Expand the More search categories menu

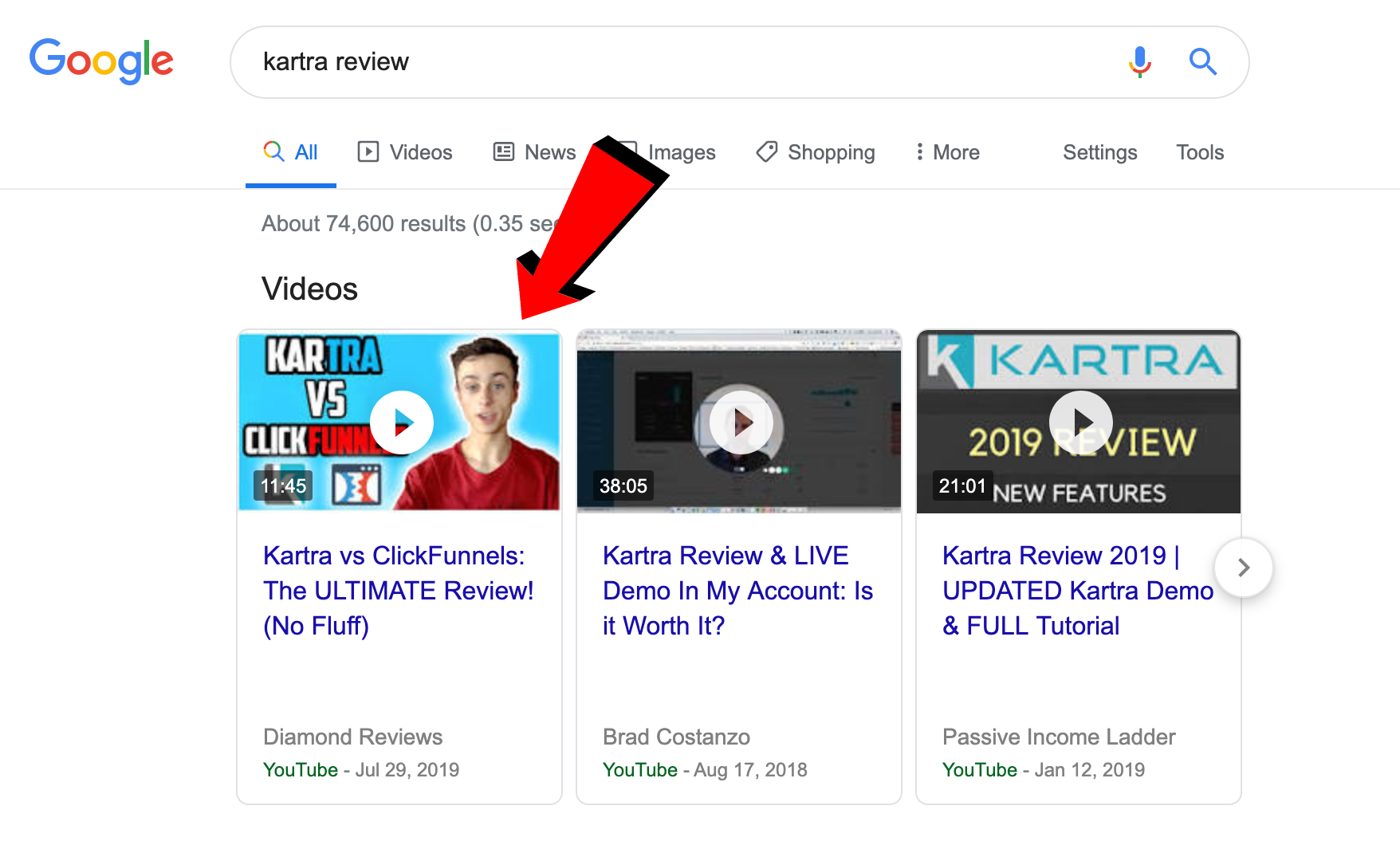[947, 152]
